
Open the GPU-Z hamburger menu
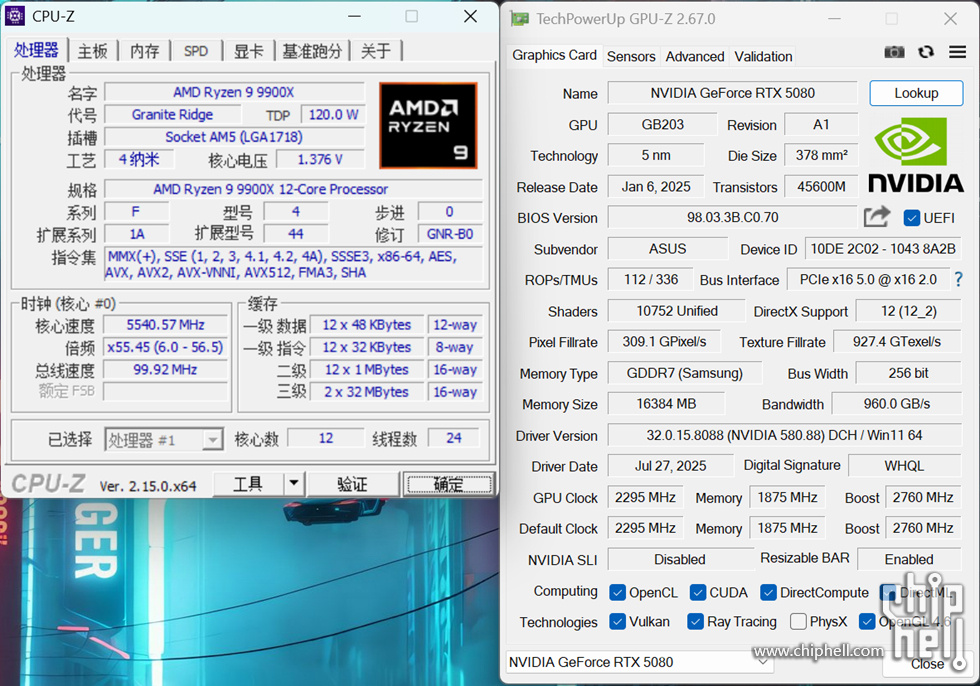[958, 52]
